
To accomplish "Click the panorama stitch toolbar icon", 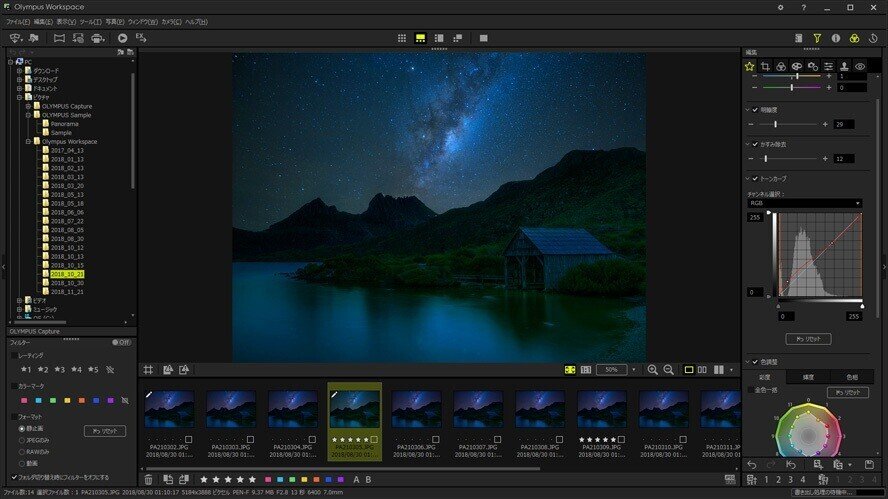I will (59, 38).
